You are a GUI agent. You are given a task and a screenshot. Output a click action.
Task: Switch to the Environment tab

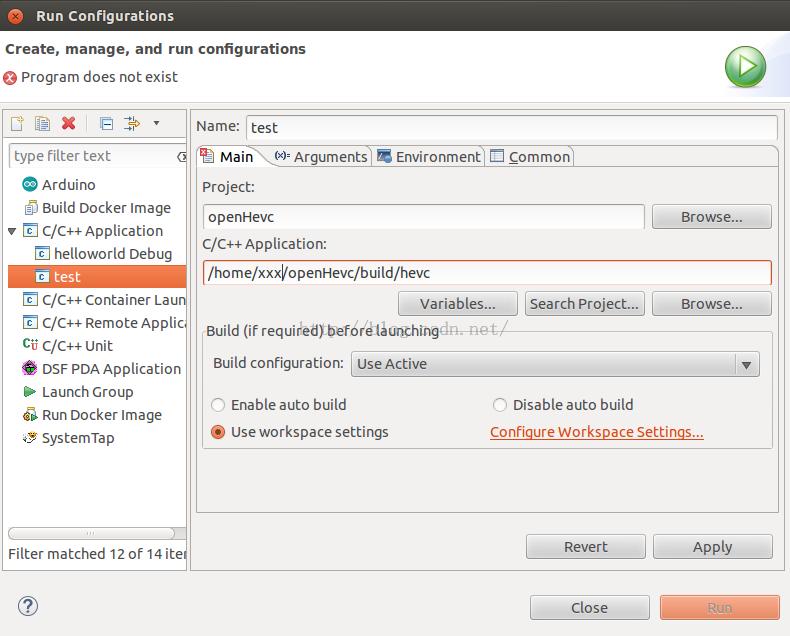click(x=429, y=157)
